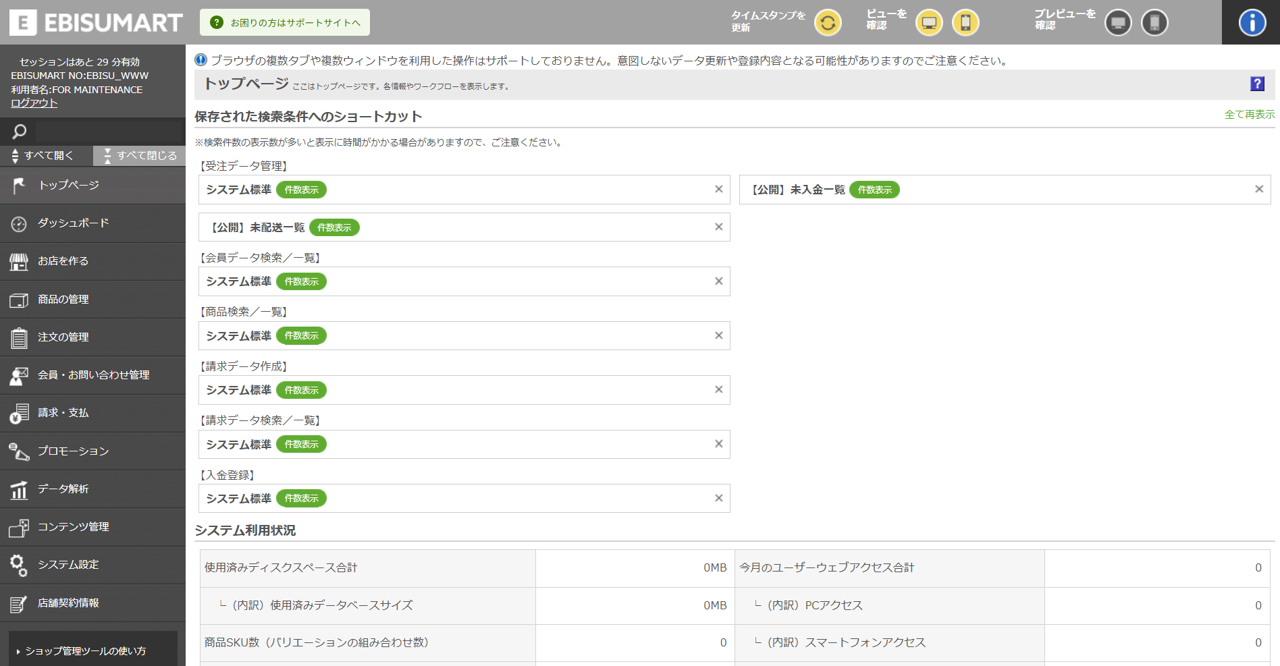1280x666 pixels.
Task: Expand all menus with すべて開く
Action: [x=42, y=156]
